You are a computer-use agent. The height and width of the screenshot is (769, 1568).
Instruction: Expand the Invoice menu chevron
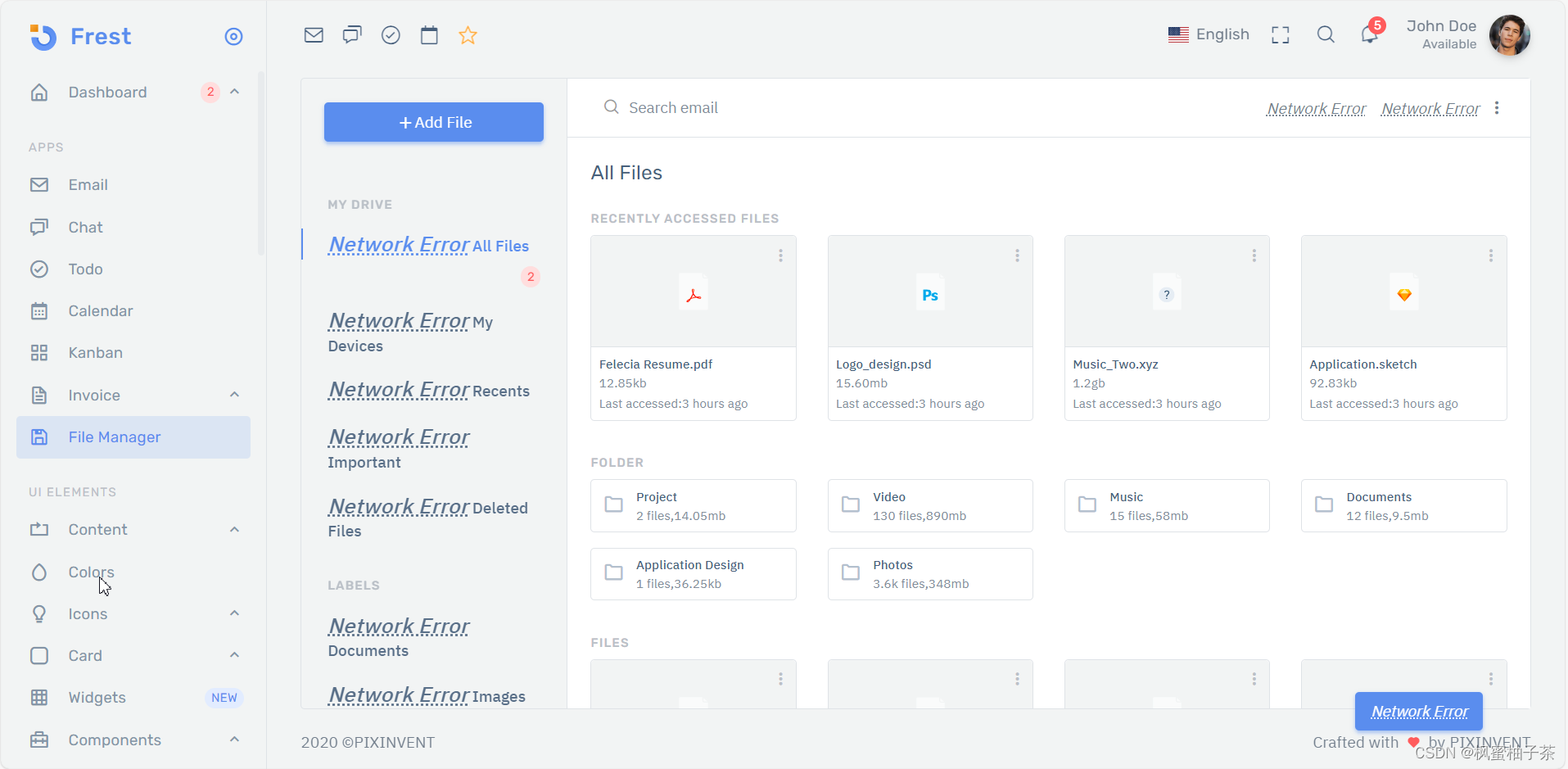pos(235,395)
